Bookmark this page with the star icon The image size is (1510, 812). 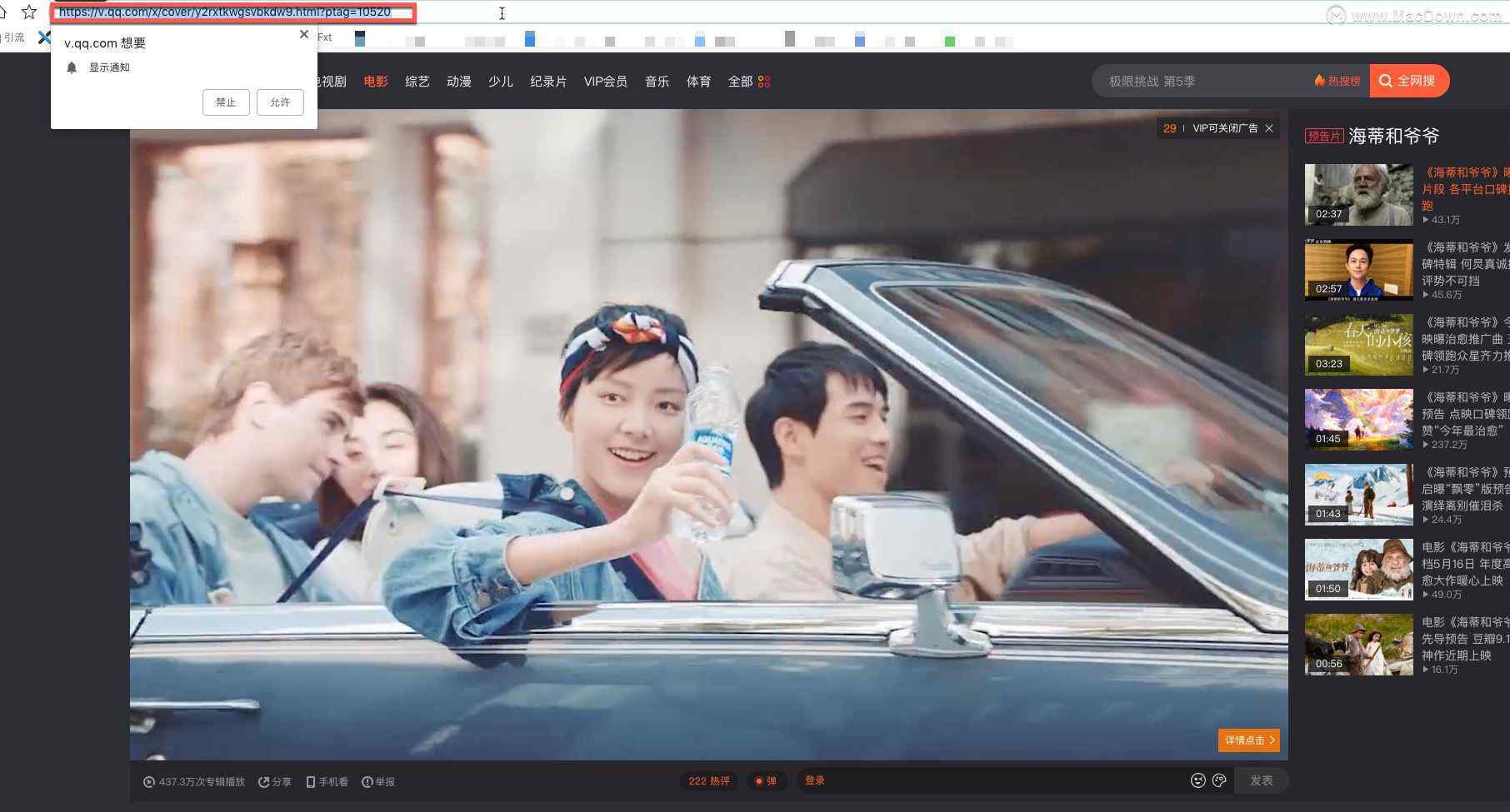pos(29,12)
